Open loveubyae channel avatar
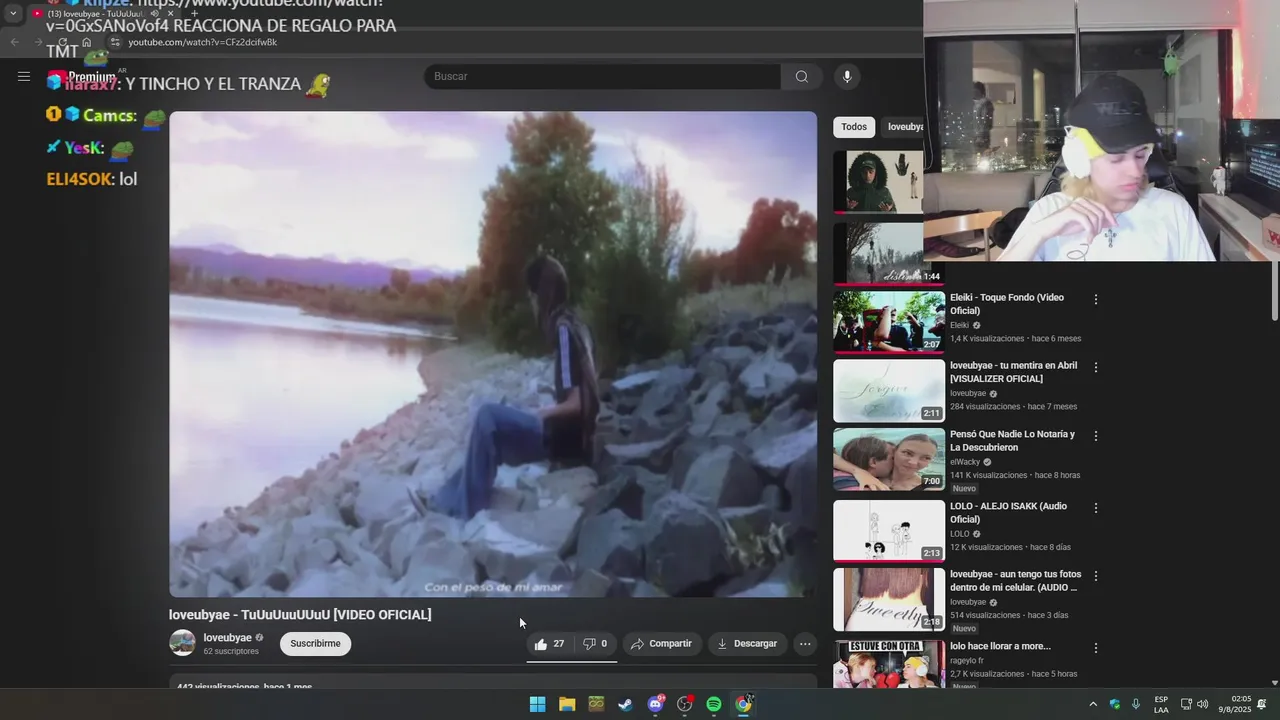The height and width of the screenshot is (720, 1280). coord(182,643)
